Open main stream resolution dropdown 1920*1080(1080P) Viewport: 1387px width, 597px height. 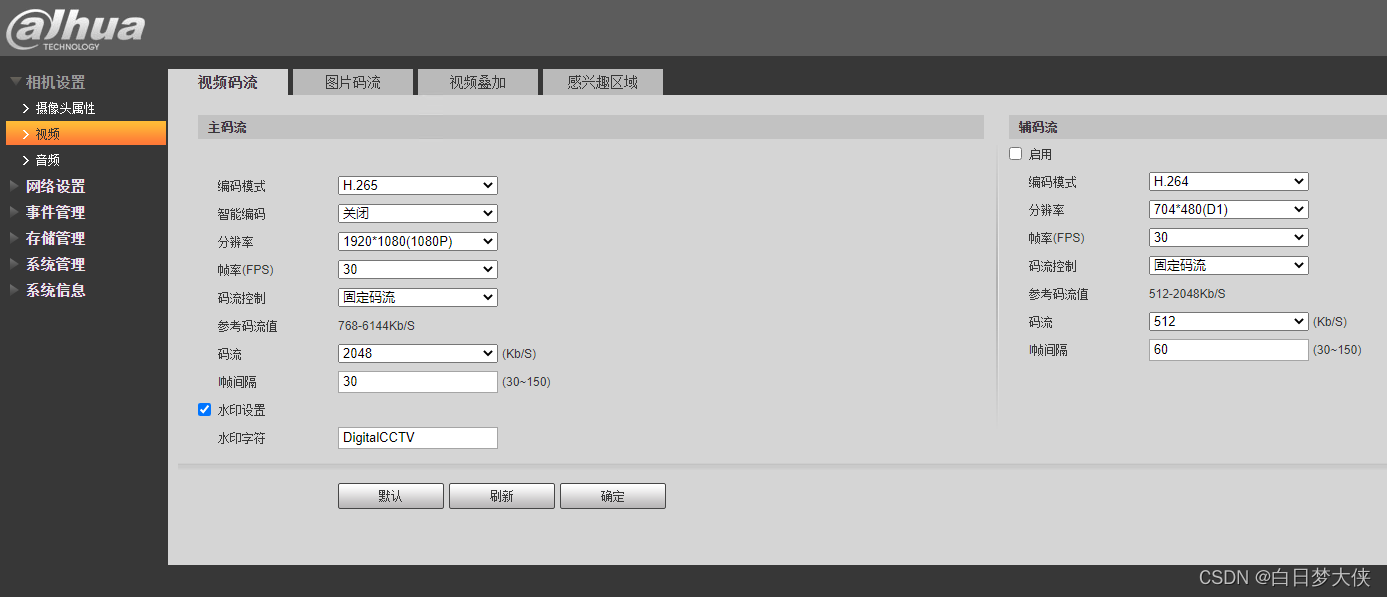[x=418, y=241]
